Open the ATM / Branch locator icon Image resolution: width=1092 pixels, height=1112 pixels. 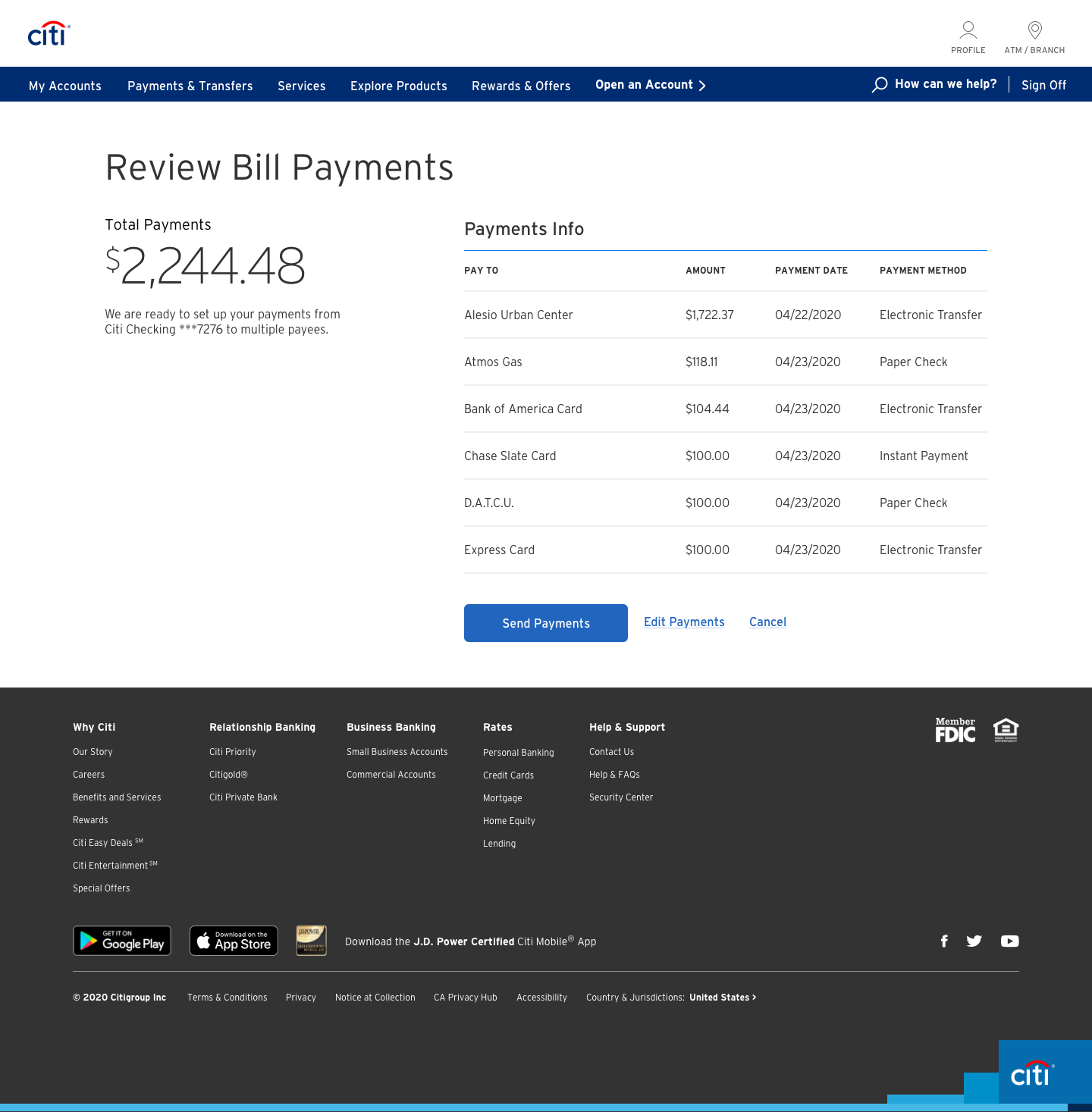(1034, 37)
